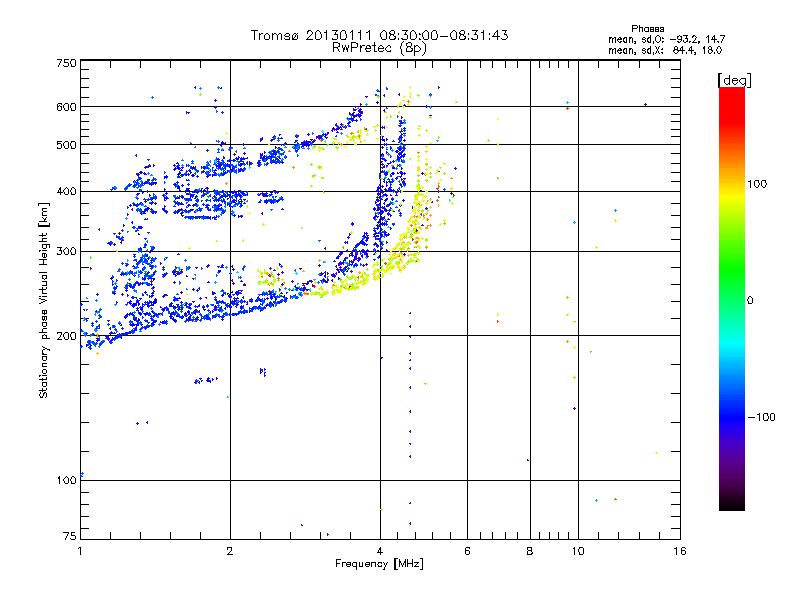Viewport: 800px width, 600px height.
Task: Click the 'mean, sd,O: -93.2, 14.7' text
Action: click(x=666, y=39)
